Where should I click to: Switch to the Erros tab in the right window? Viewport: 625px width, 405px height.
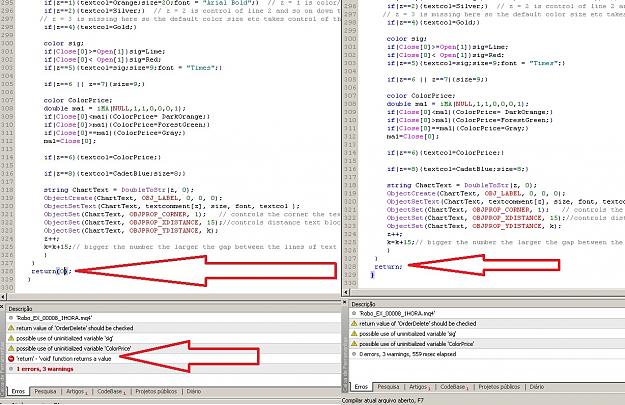tap(361, 387)
